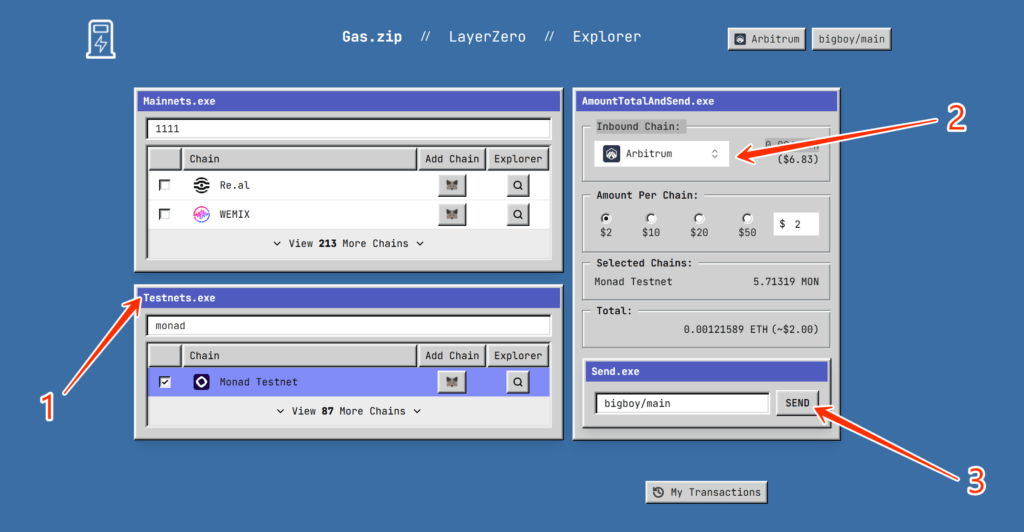Screen dimensions: 1024x532
Task: Tick the WEMIX chain checkbox
Action: pyautogui.click(x=165, y=214)
